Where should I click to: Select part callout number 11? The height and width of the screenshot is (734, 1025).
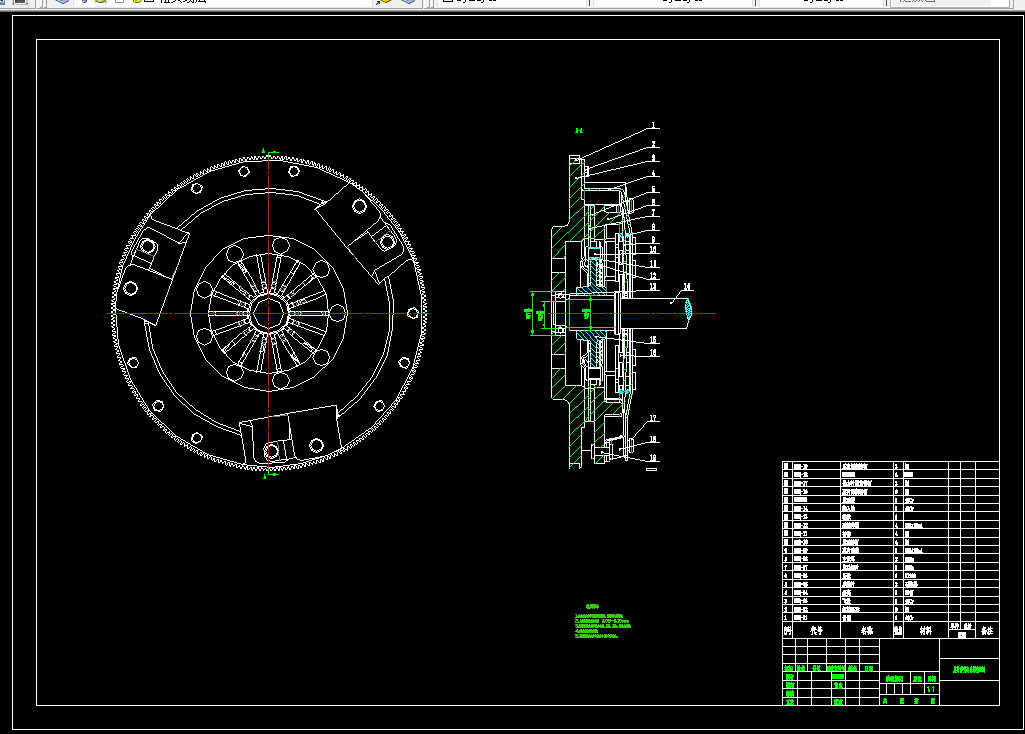(652, 264)
